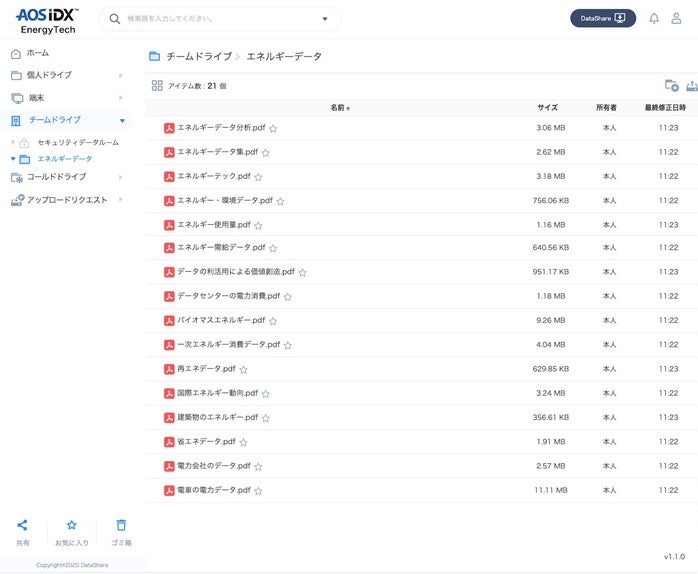The width and height of the screenshot is (698, 574).
Task: Click the DataShare button
Action: pos(603,18)
